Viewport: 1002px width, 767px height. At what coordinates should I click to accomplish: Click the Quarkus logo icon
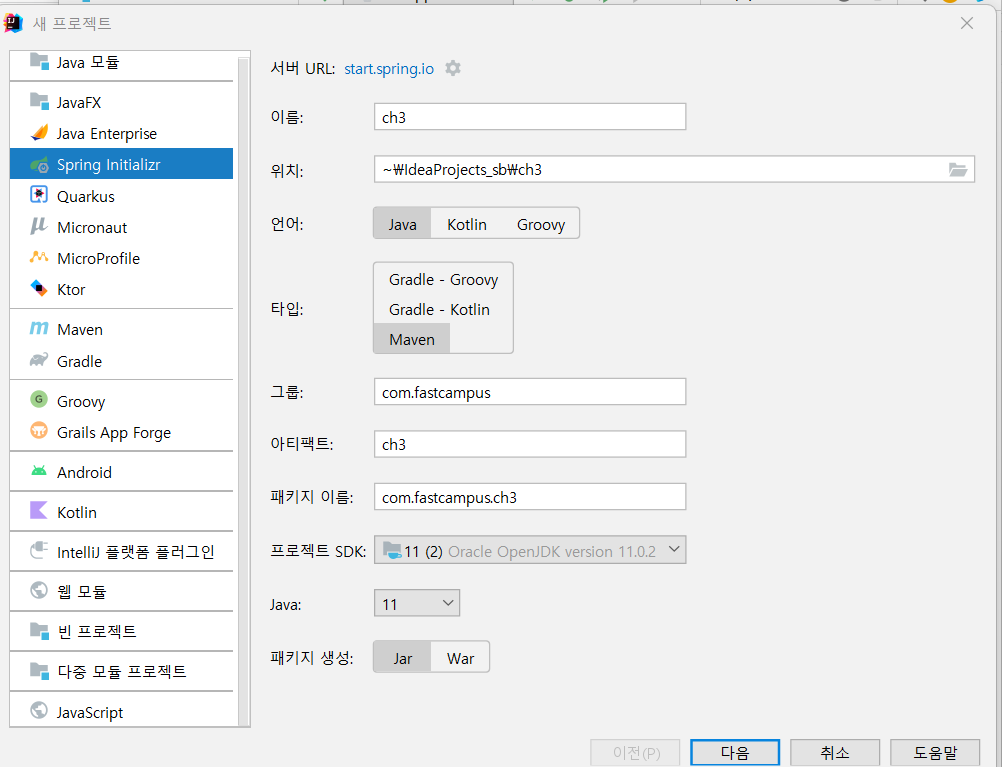(x=39, y=195)
